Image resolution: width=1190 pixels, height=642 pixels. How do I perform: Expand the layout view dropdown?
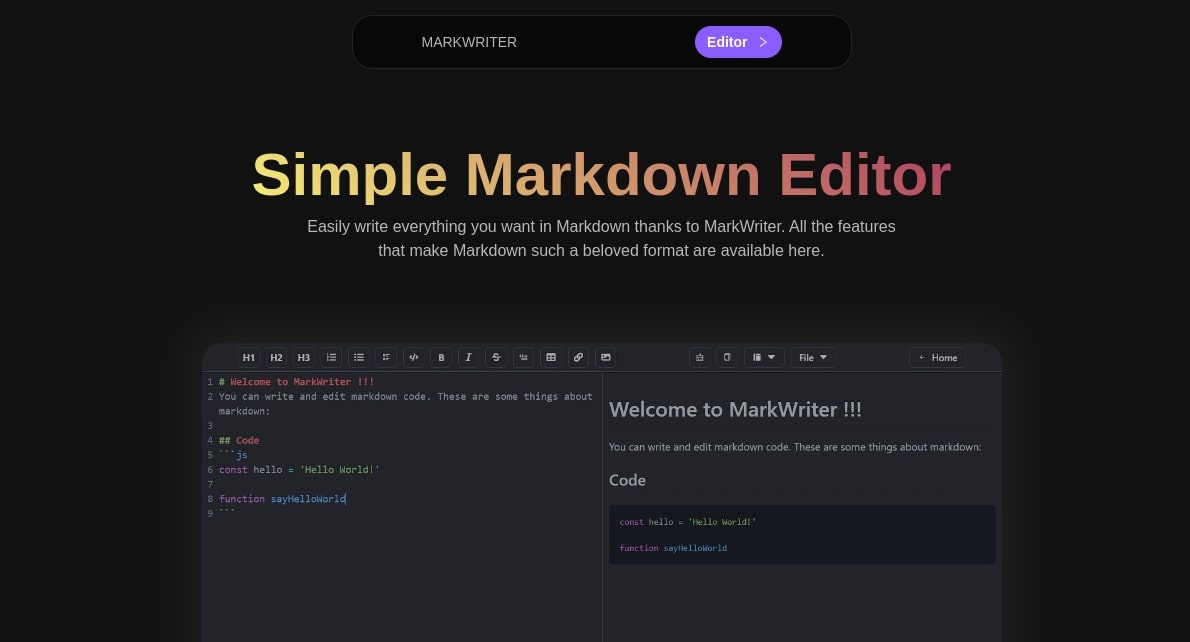click(764, 357)
